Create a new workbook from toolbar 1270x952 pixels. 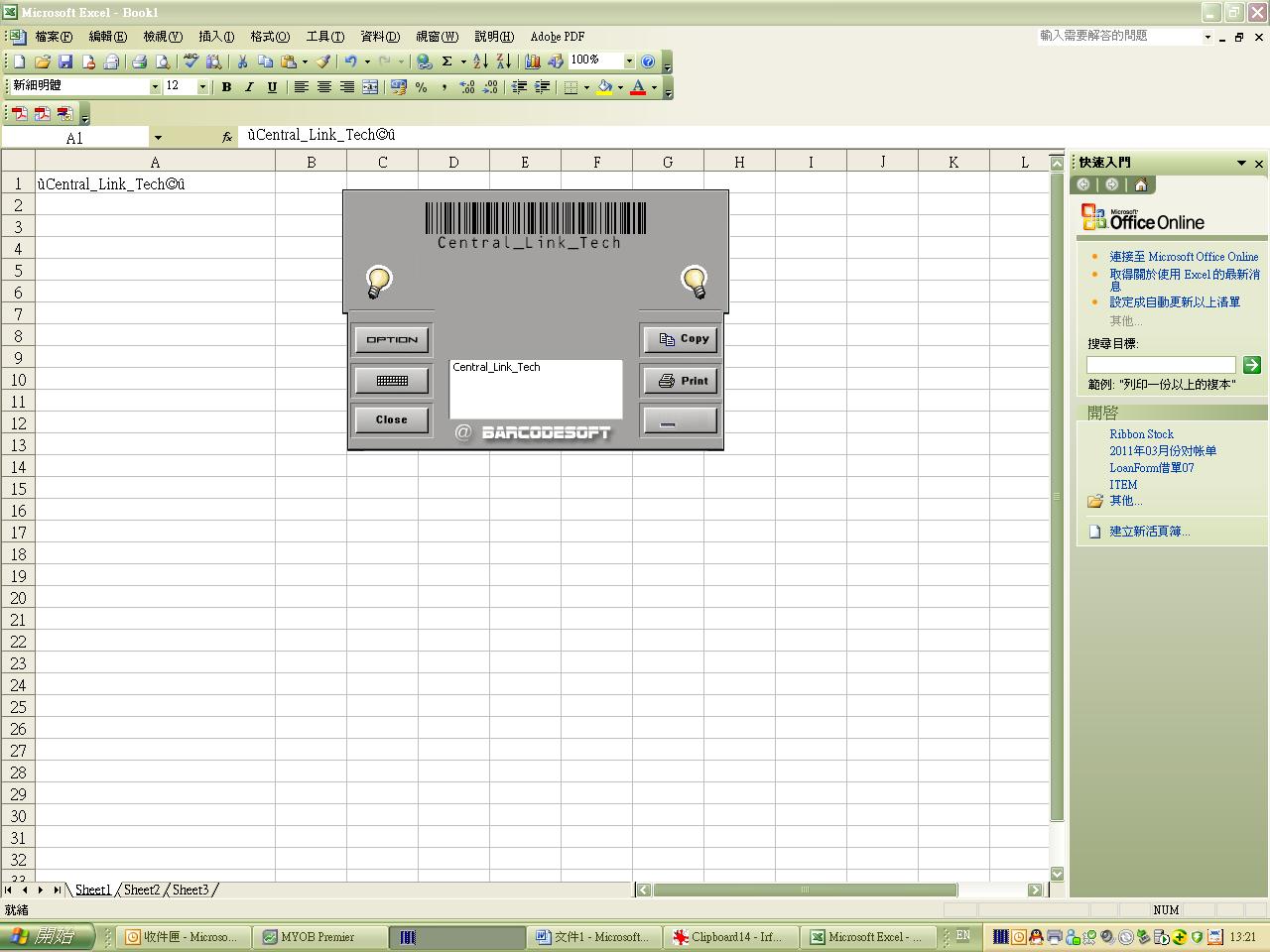tap(19, 61)
